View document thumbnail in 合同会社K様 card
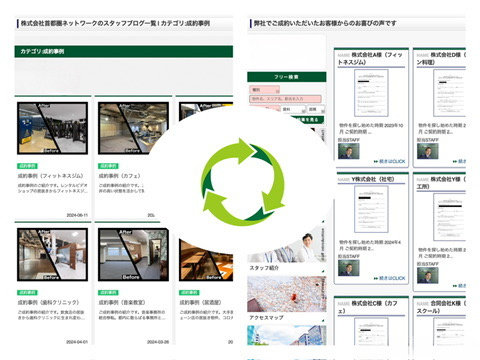 tap(450, 332)
